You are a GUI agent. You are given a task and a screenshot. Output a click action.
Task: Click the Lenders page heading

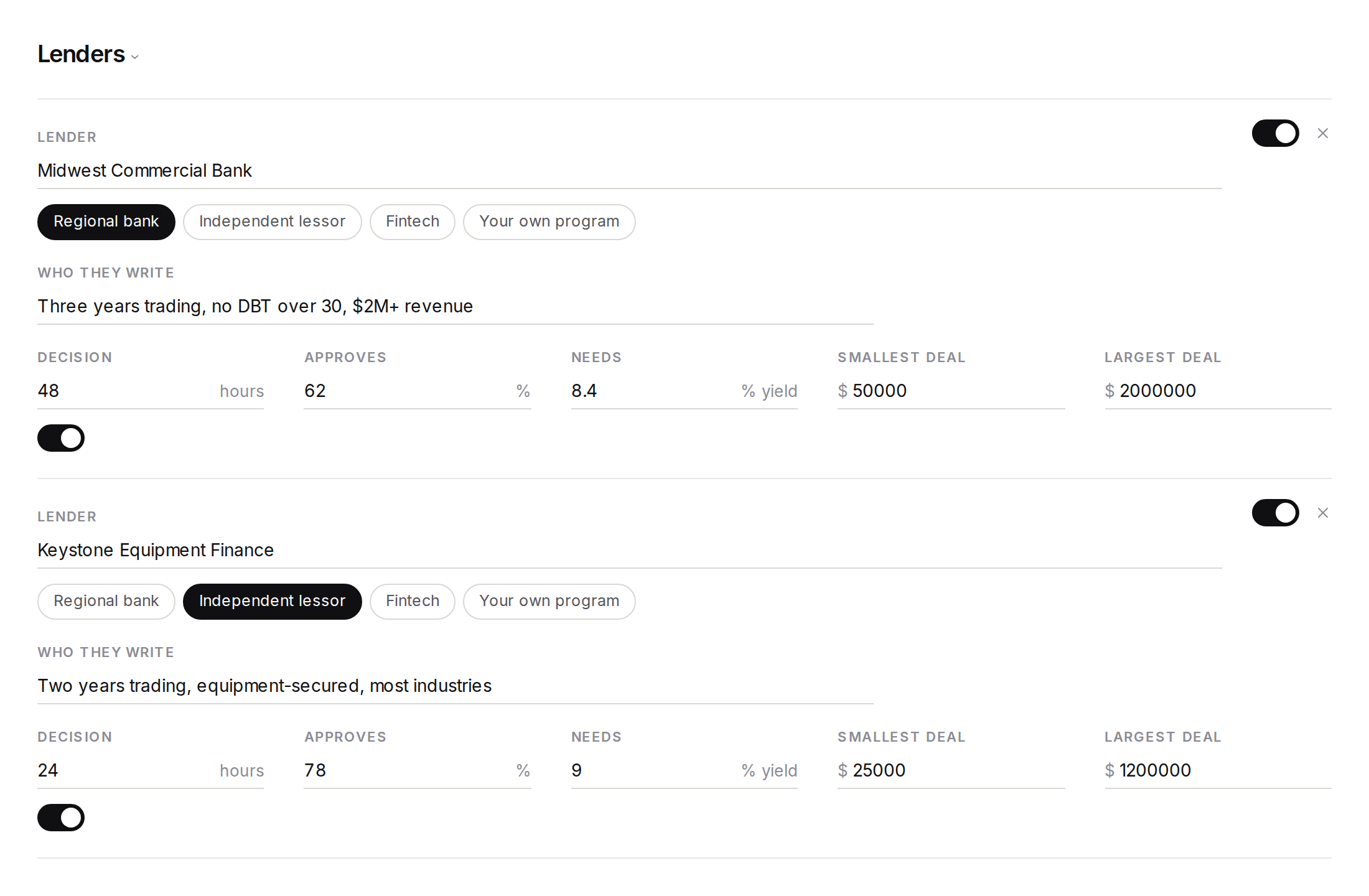81,54
